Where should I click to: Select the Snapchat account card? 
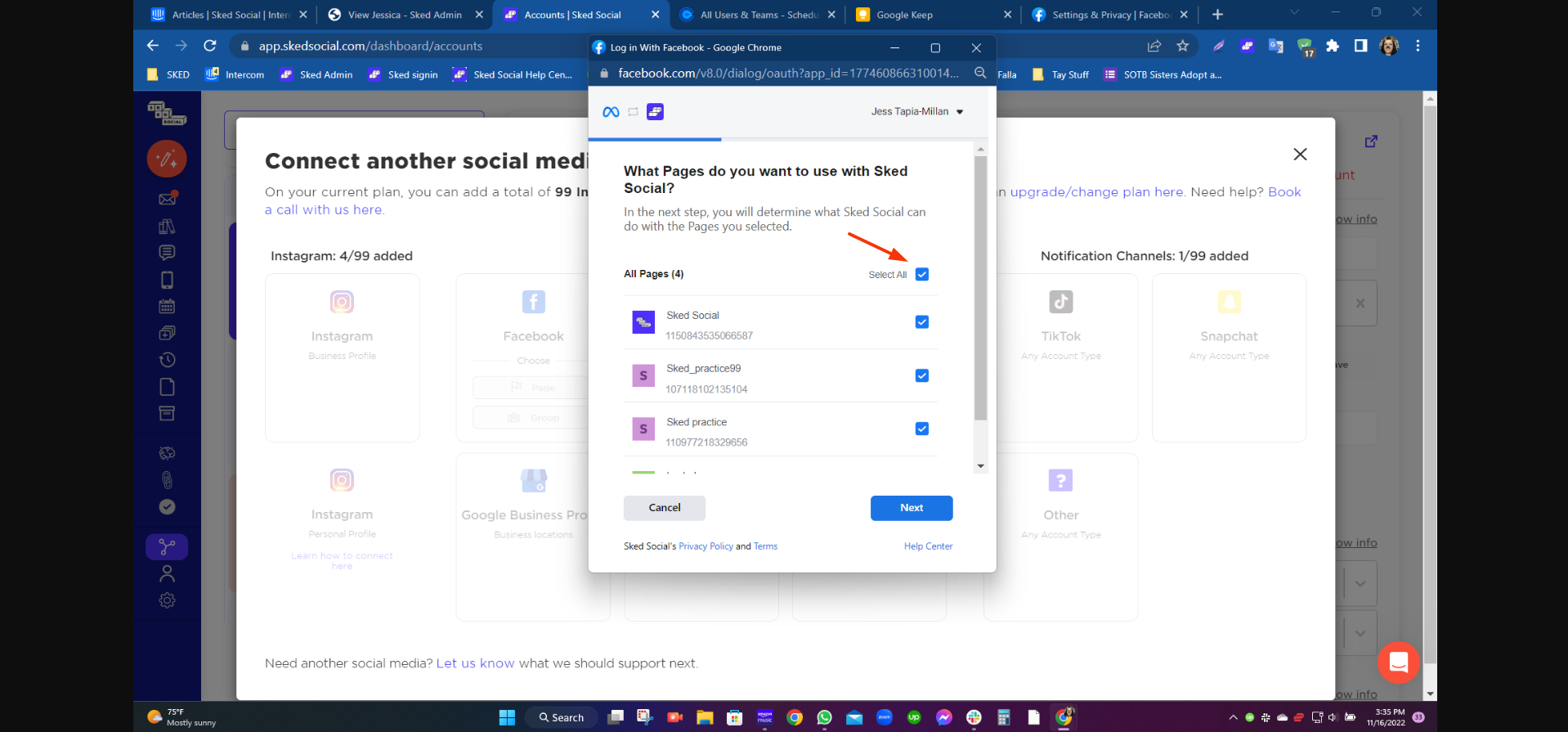click(x=1229, y=357)
